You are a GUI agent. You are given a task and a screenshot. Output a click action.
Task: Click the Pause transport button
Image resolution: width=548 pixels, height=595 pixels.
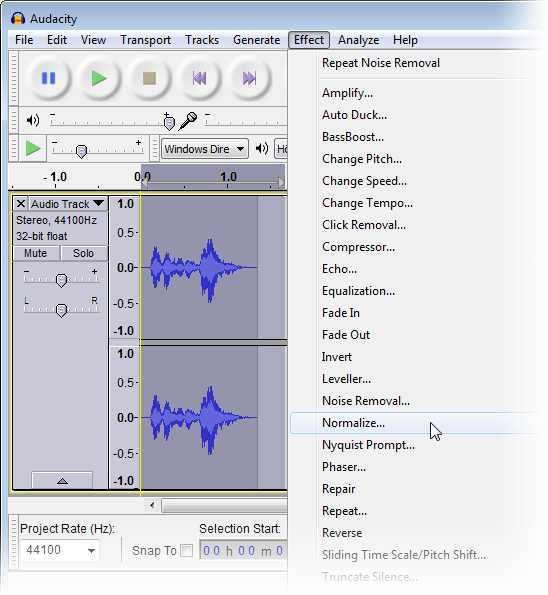click(x=49, y=79)
